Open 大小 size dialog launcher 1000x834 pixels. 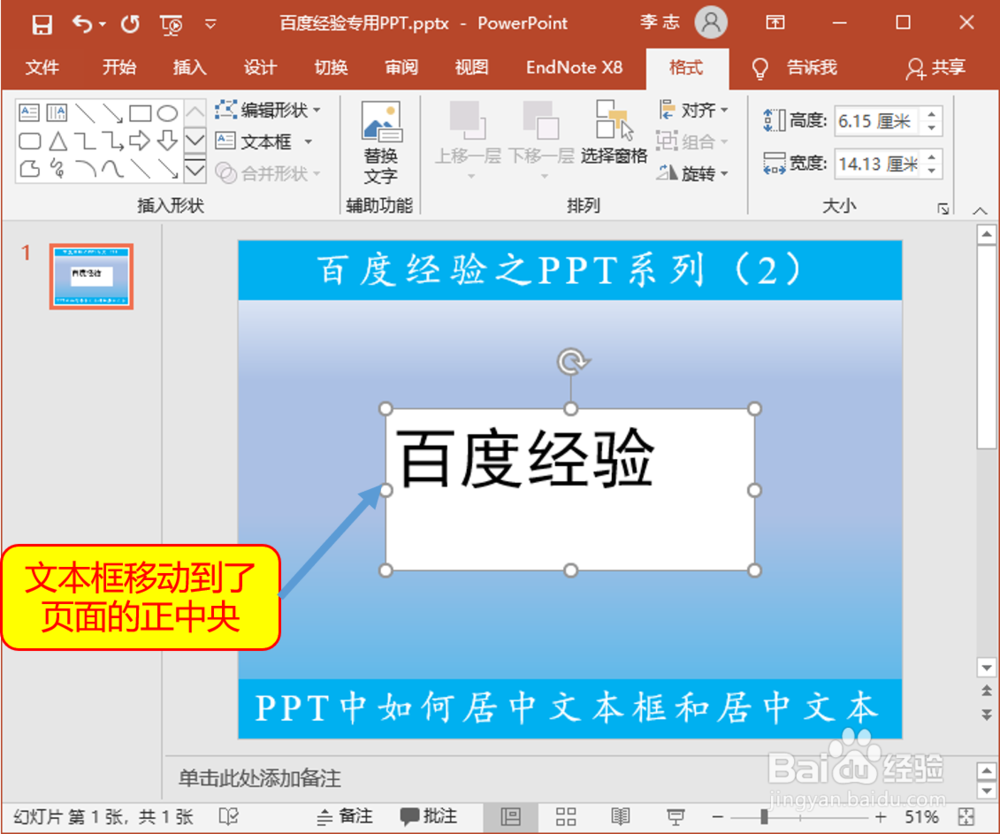[x=943, y=208]
